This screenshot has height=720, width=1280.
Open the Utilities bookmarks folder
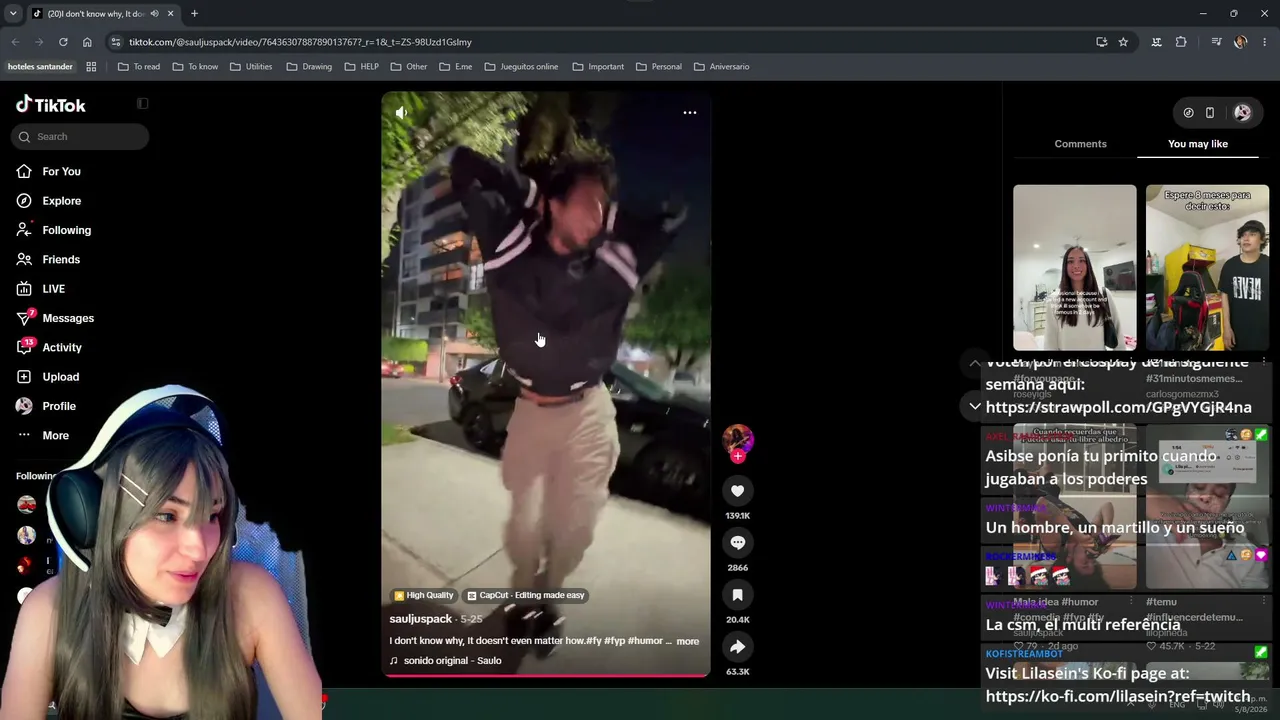[x=251, y=67]
